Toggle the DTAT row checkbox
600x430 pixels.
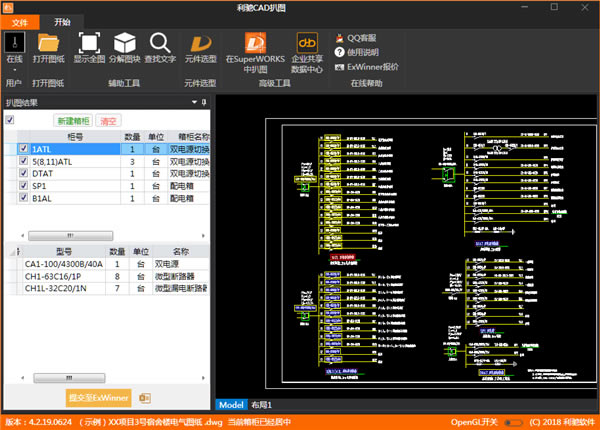click(23, 173)
